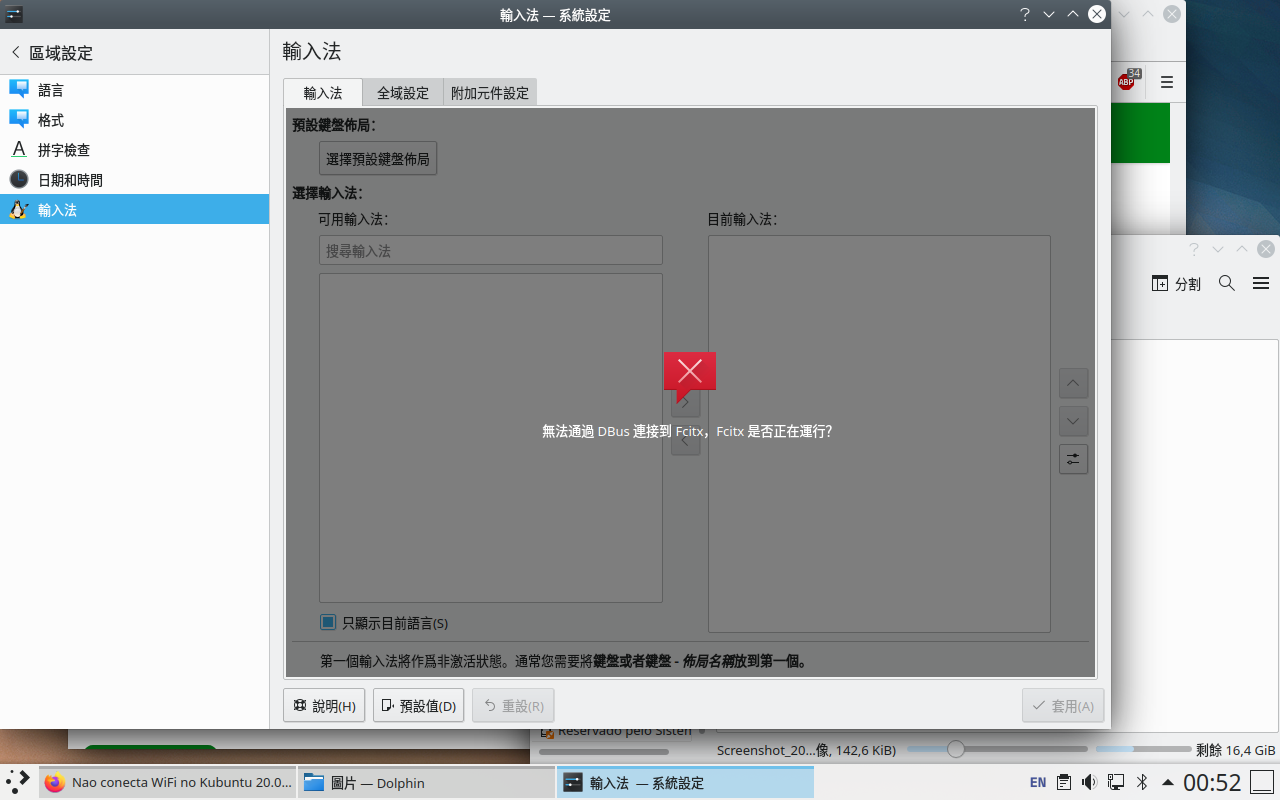Click the 預設值(D) defaults button
The image size is (1280, 800).
pyautogui.click(x=418, y=705)
